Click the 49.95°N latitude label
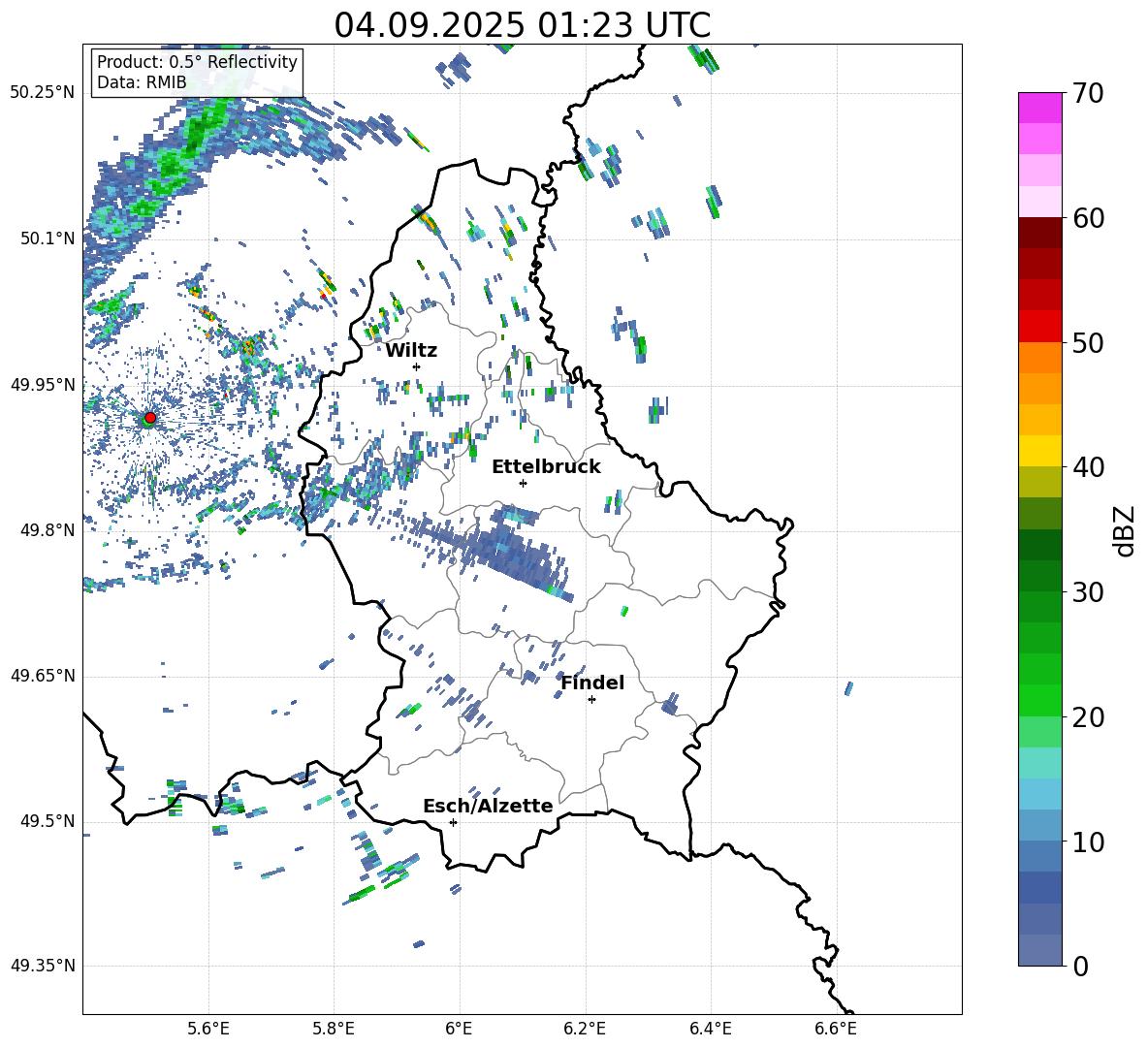The height and width of the screenshot is (1048, 1148). 43,384
